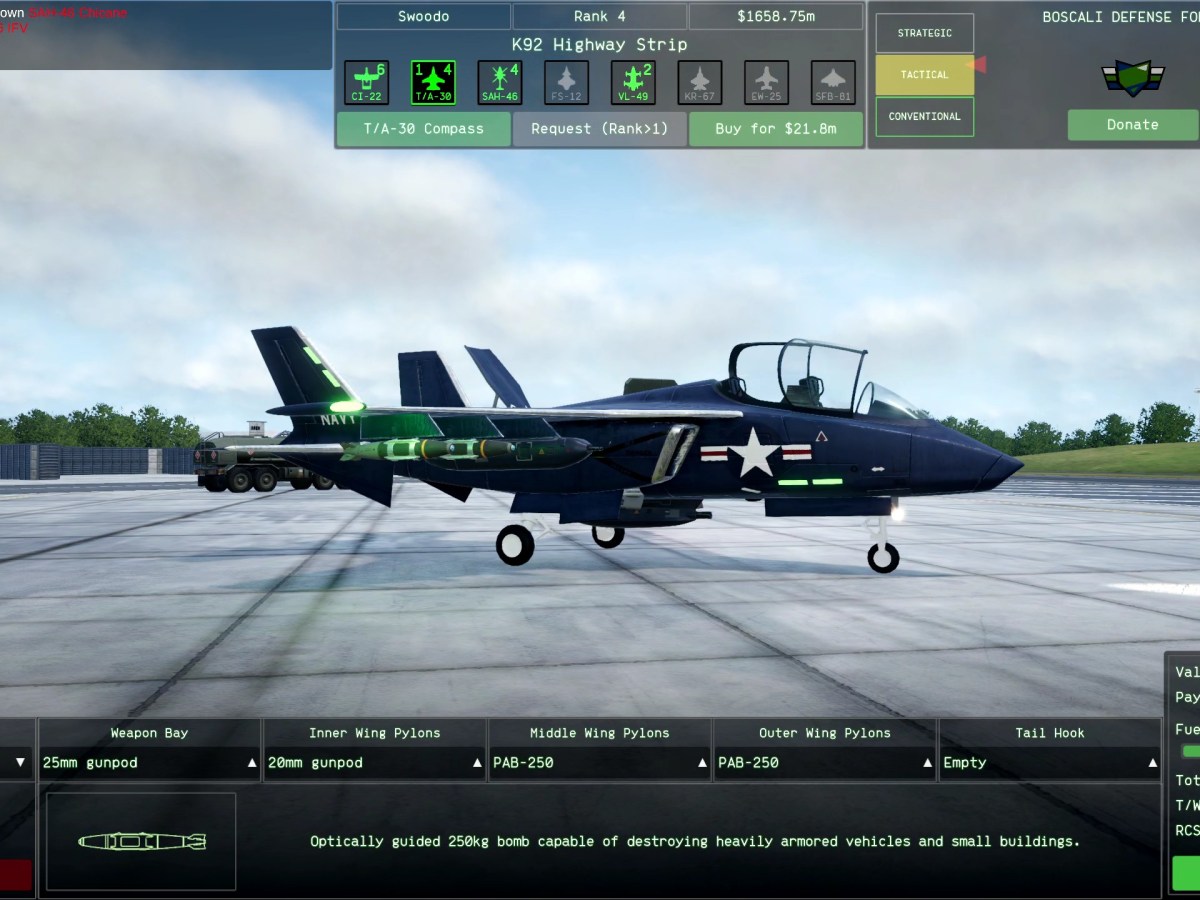This screenshot has width=1200, height=900.
Task: Open the Weapon Bay loadout dropdown
Action: pyautogui.click(x=149, y=763)
